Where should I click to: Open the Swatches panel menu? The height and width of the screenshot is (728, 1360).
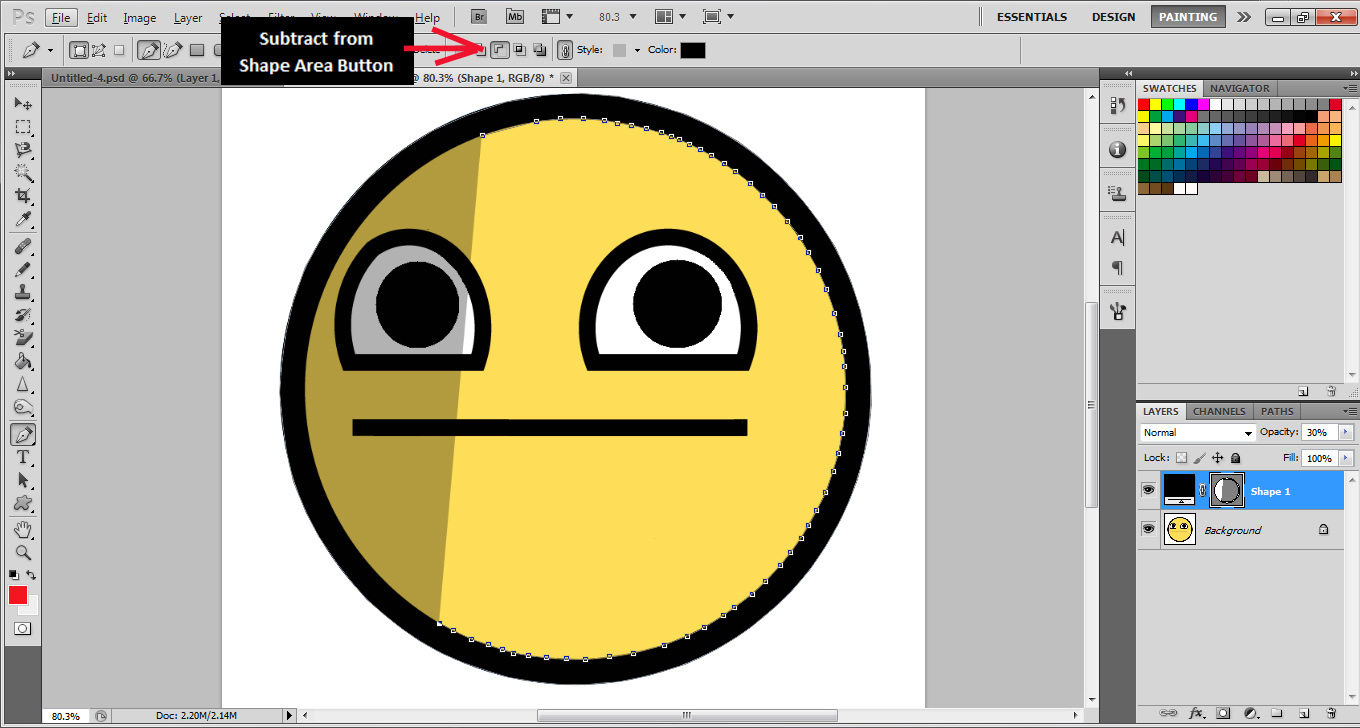coord(1350,88)
